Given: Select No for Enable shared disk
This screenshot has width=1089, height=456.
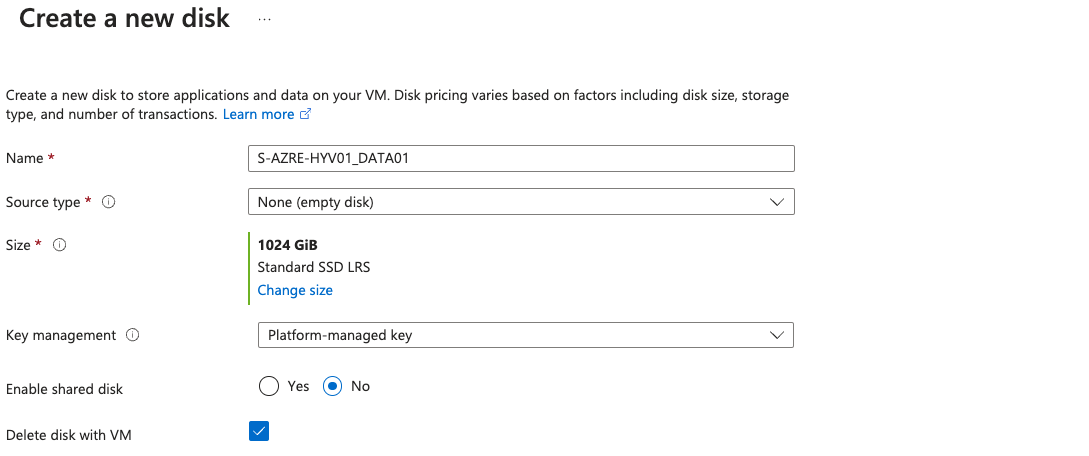Looking at the screenshot, I should (333, 386).
